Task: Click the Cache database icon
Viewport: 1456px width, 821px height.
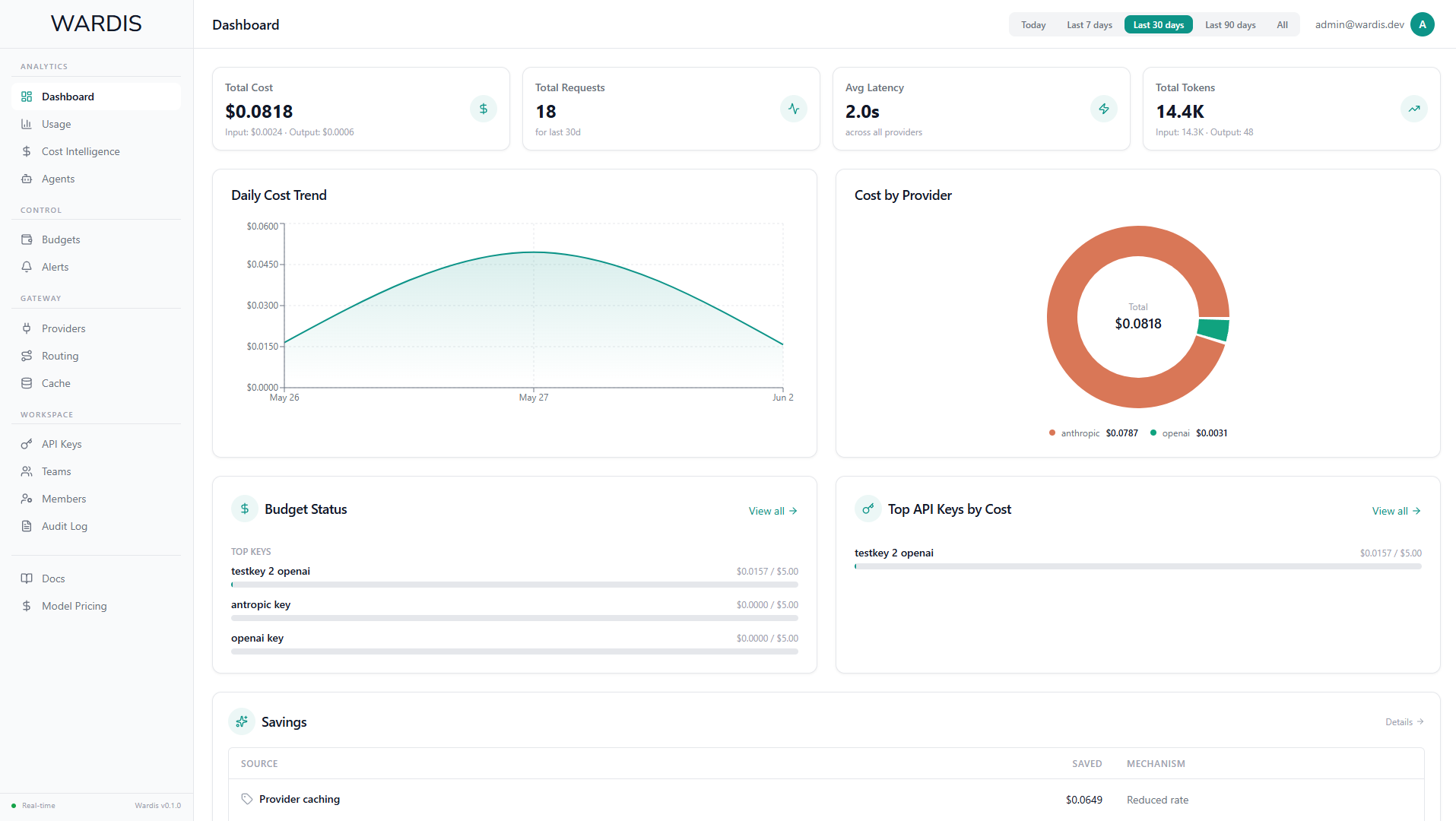Action: click(x=27, y=383)
